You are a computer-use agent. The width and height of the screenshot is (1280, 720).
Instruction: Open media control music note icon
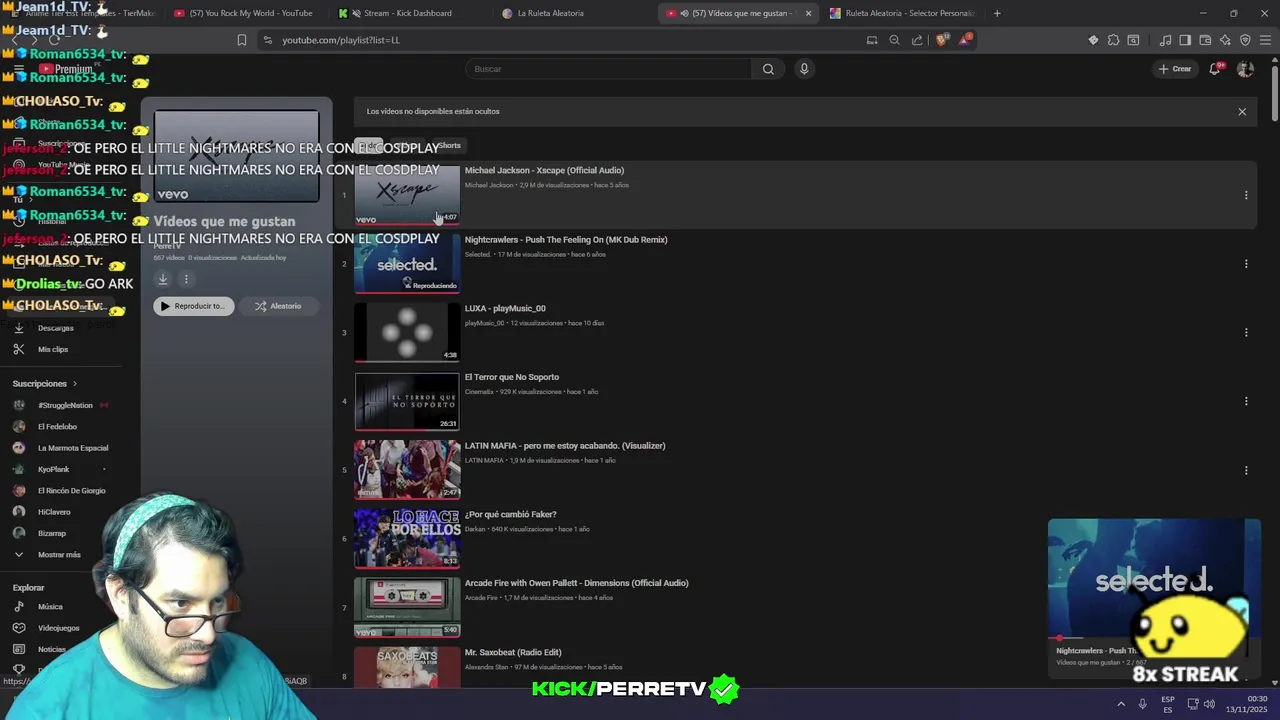pos(1165,40)
